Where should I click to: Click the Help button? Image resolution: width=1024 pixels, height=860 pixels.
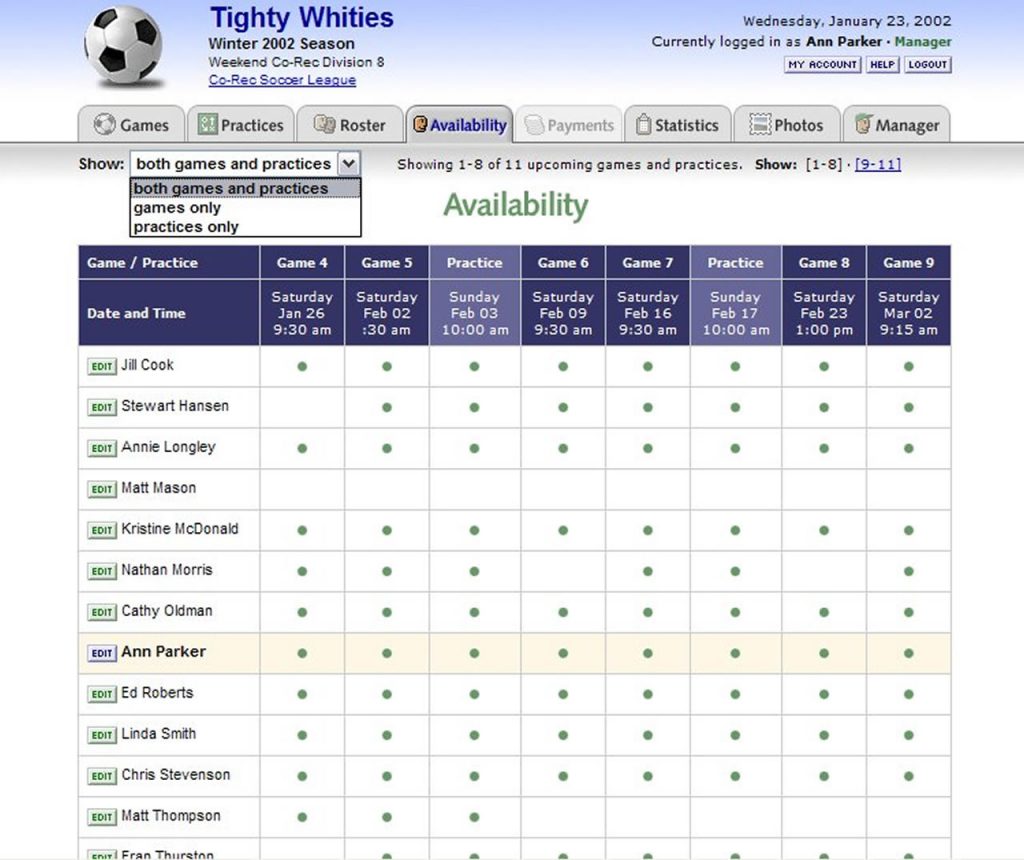(882, 65)
